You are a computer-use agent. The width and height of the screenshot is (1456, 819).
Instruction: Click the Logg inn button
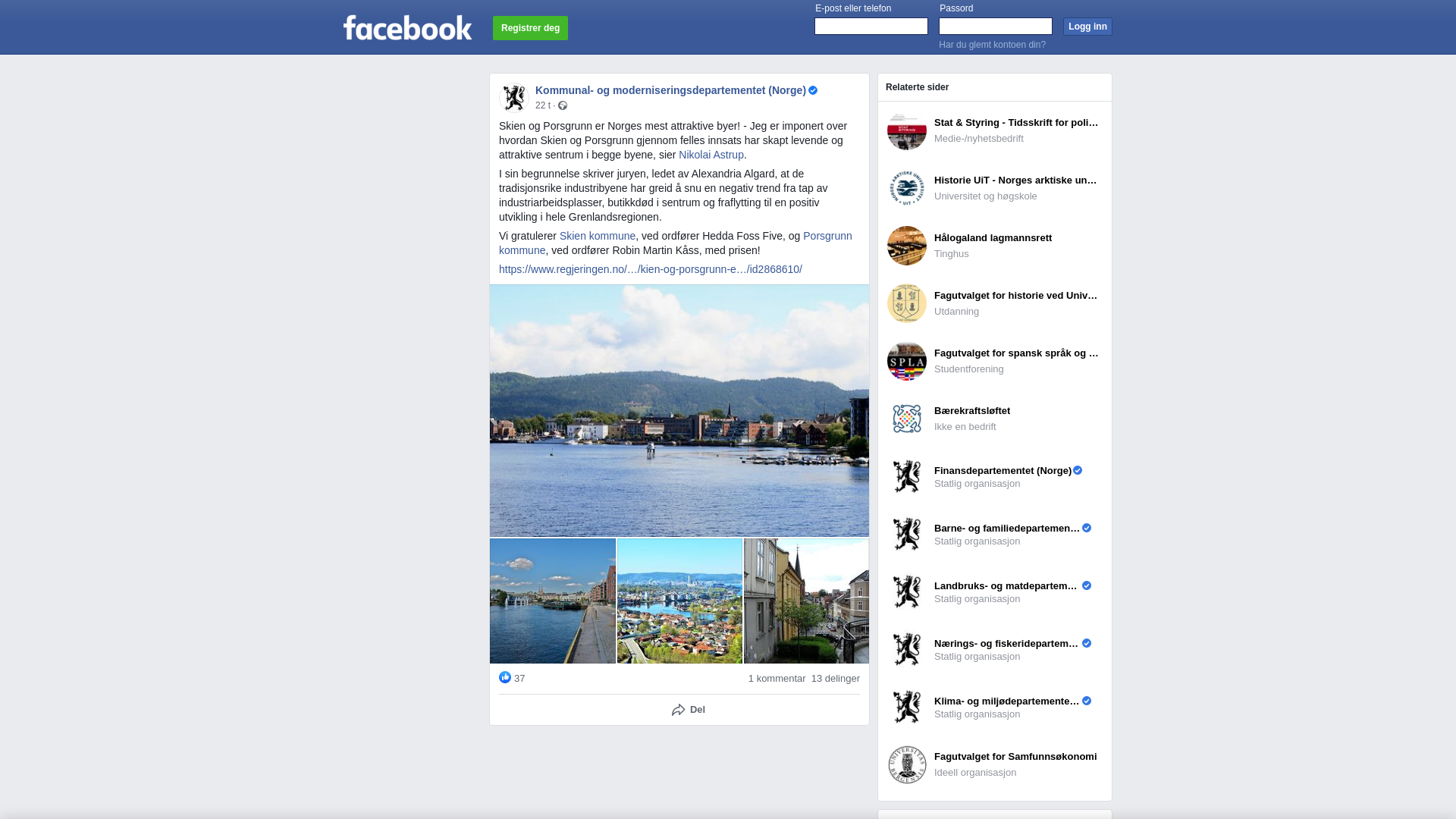click(1087, 27)
